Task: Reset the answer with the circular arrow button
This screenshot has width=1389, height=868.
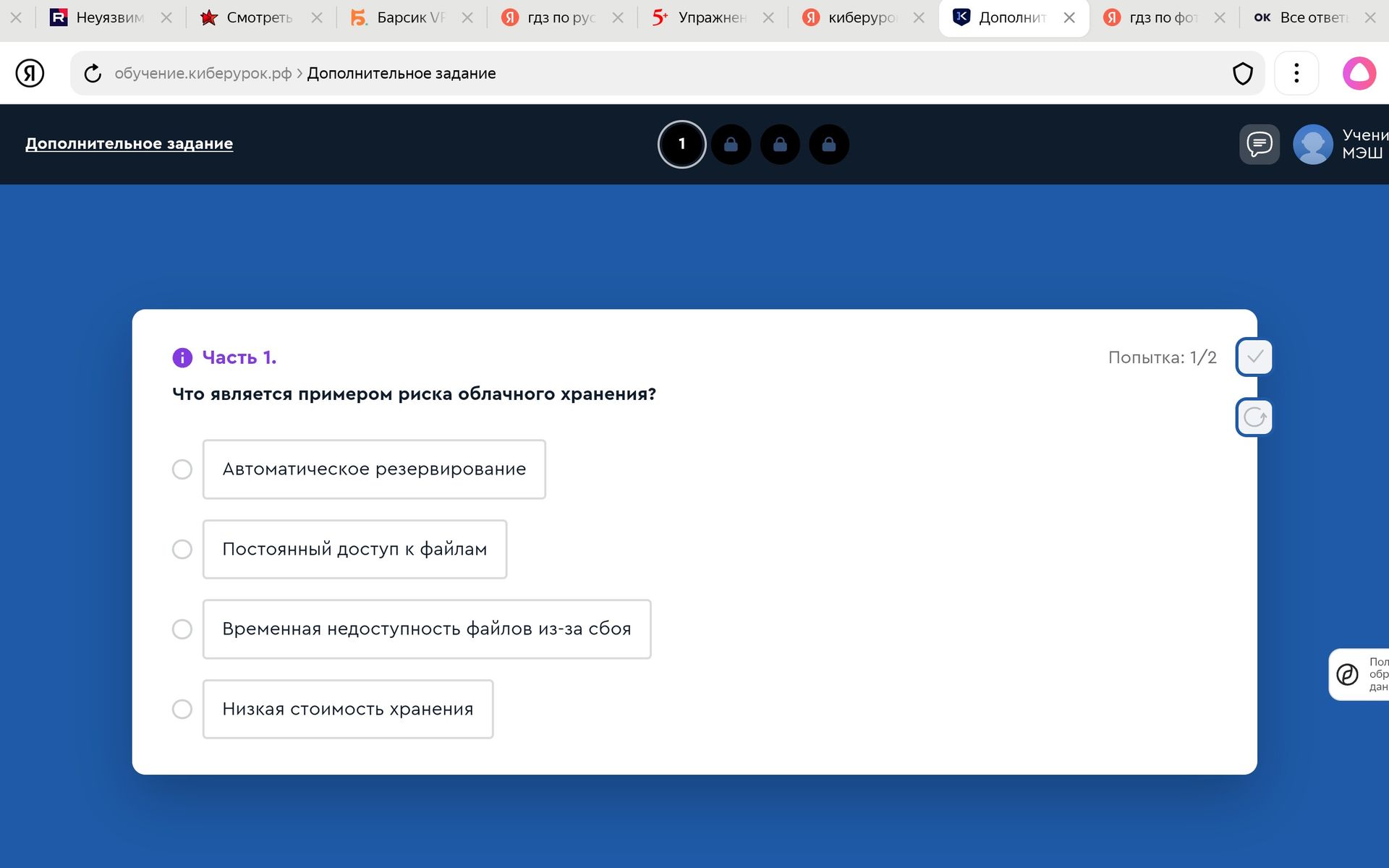Action: 1254,417
